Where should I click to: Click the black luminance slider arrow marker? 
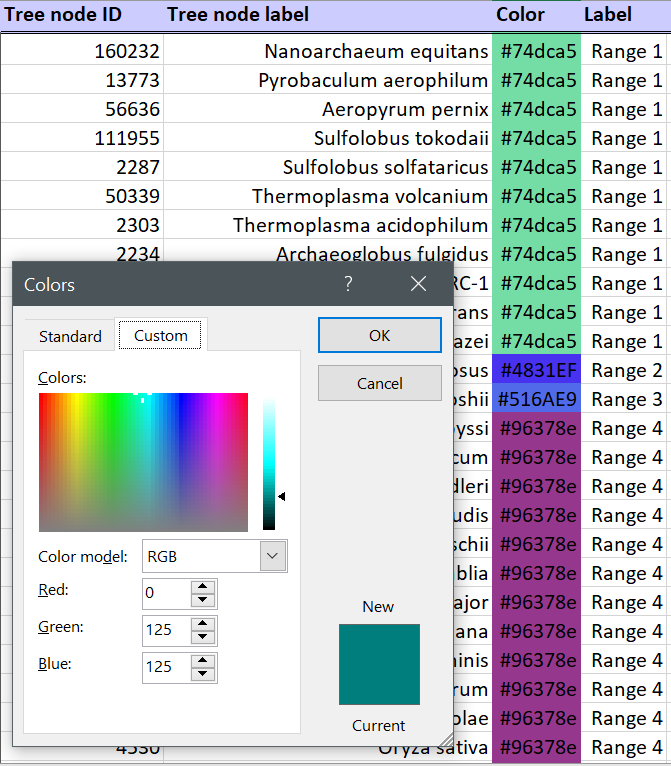[x=282, y=496]
